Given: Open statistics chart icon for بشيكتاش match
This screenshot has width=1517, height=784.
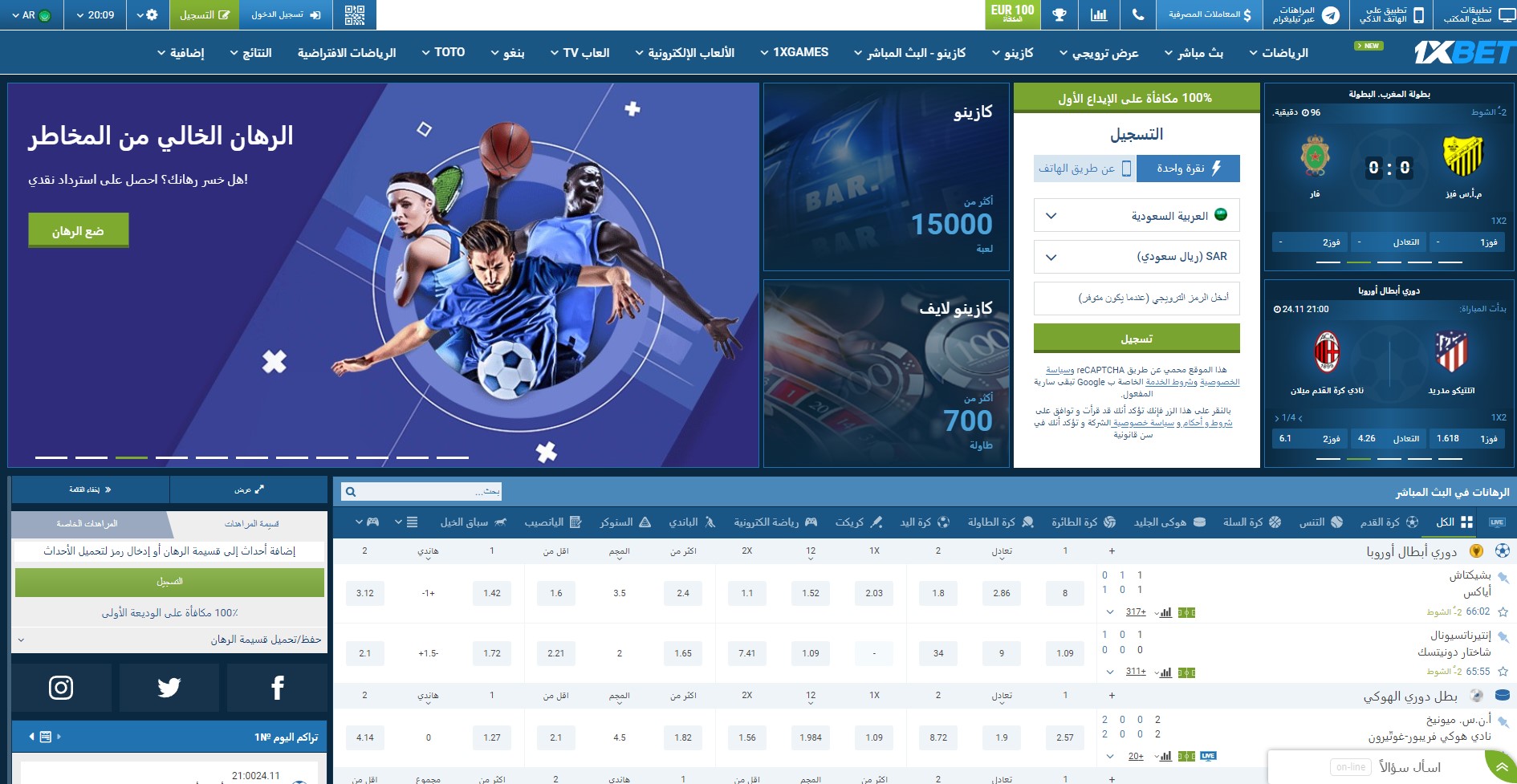Looking at the screenshot, I should pos(1164,612).
